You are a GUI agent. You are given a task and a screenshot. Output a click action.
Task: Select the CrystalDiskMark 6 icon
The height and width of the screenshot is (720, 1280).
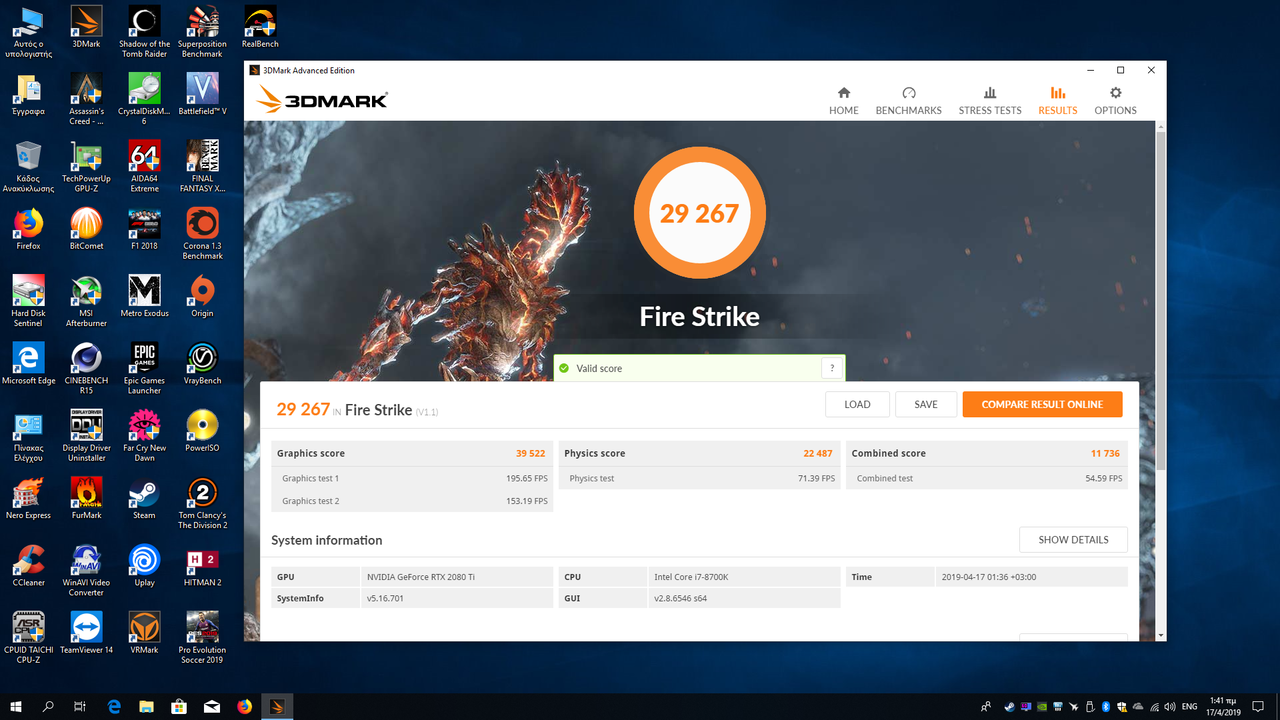point(144,100)
